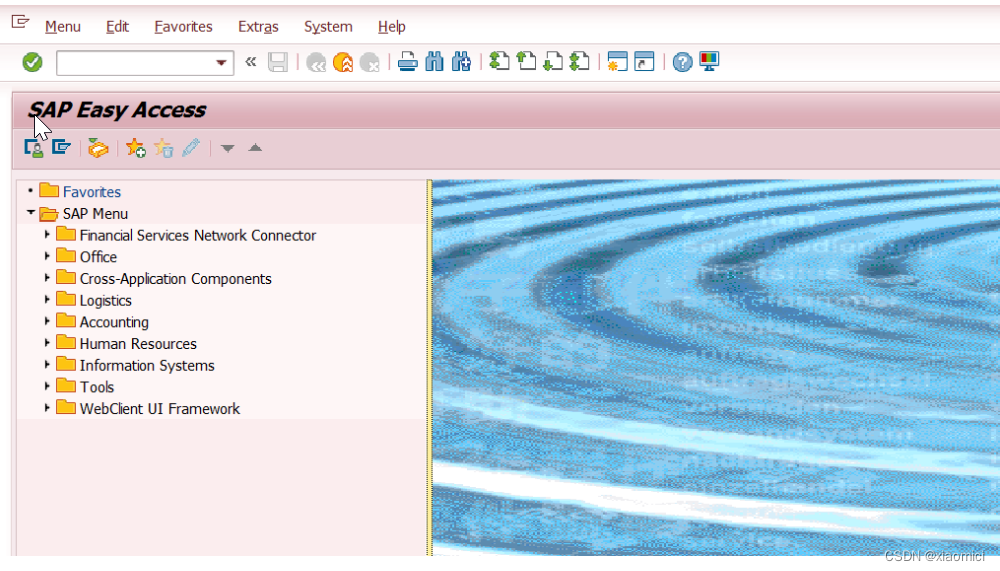The width and height of the screenshot is (1000, 571).
Task: Click the Generate Shortcut icon
Action: [644, 61]
